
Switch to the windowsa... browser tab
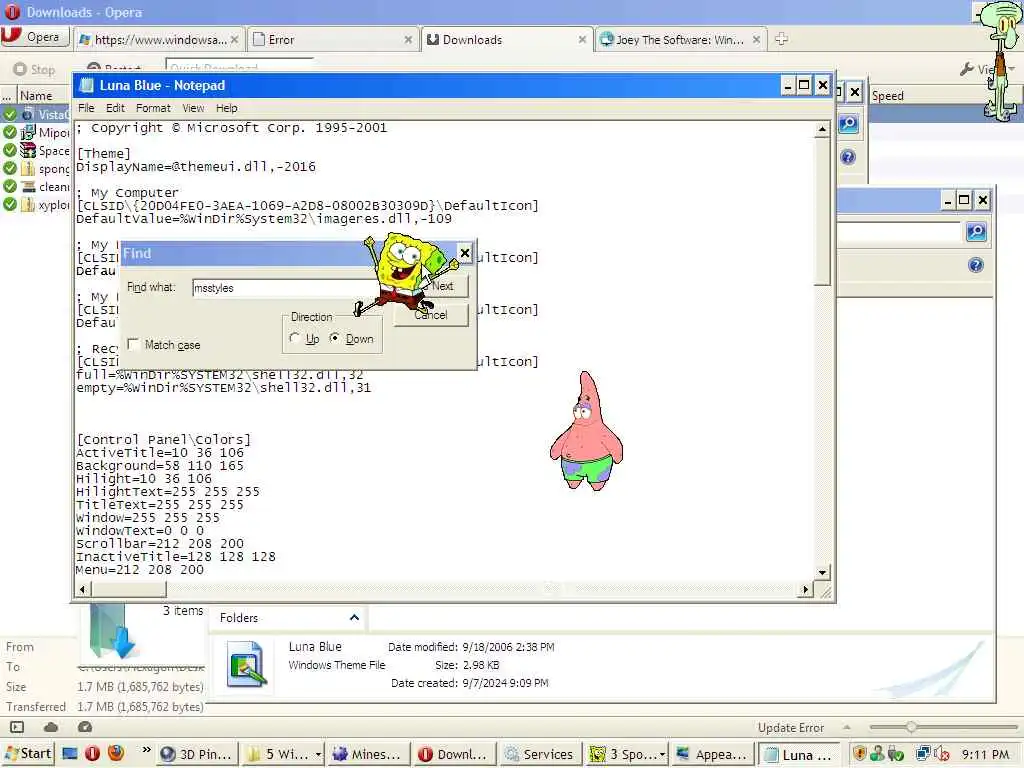pos(159,40)
